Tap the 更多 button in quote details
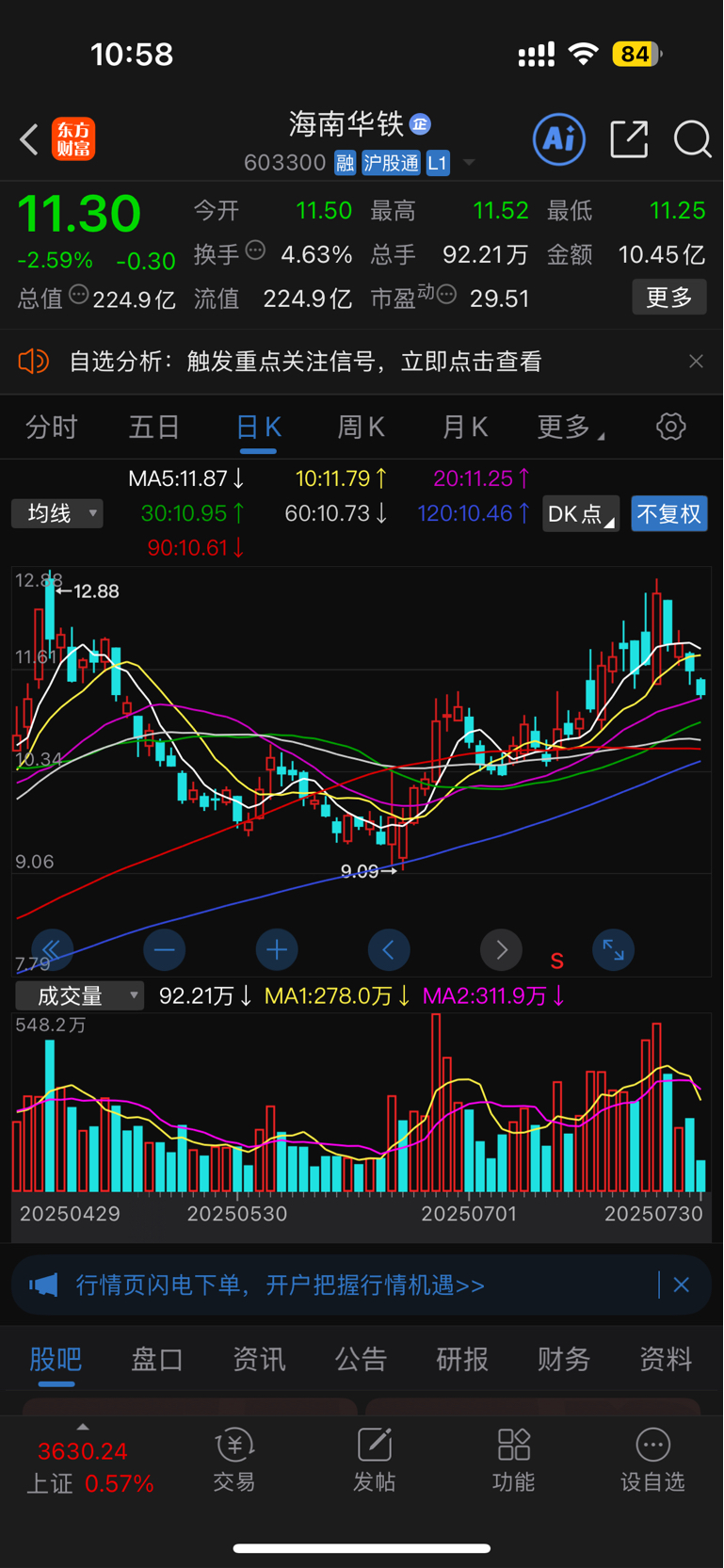This screenshot has height=1568, width=724. pyautogui.click(x=669, y=298)
